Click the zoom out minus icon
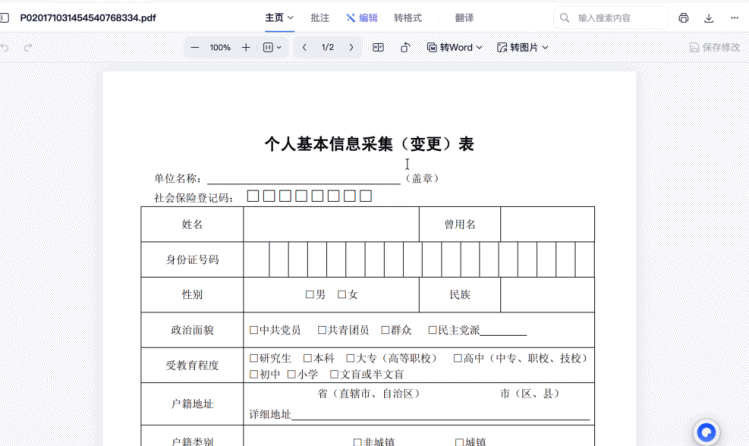This screenshot has height=446, width=749. 194,47
